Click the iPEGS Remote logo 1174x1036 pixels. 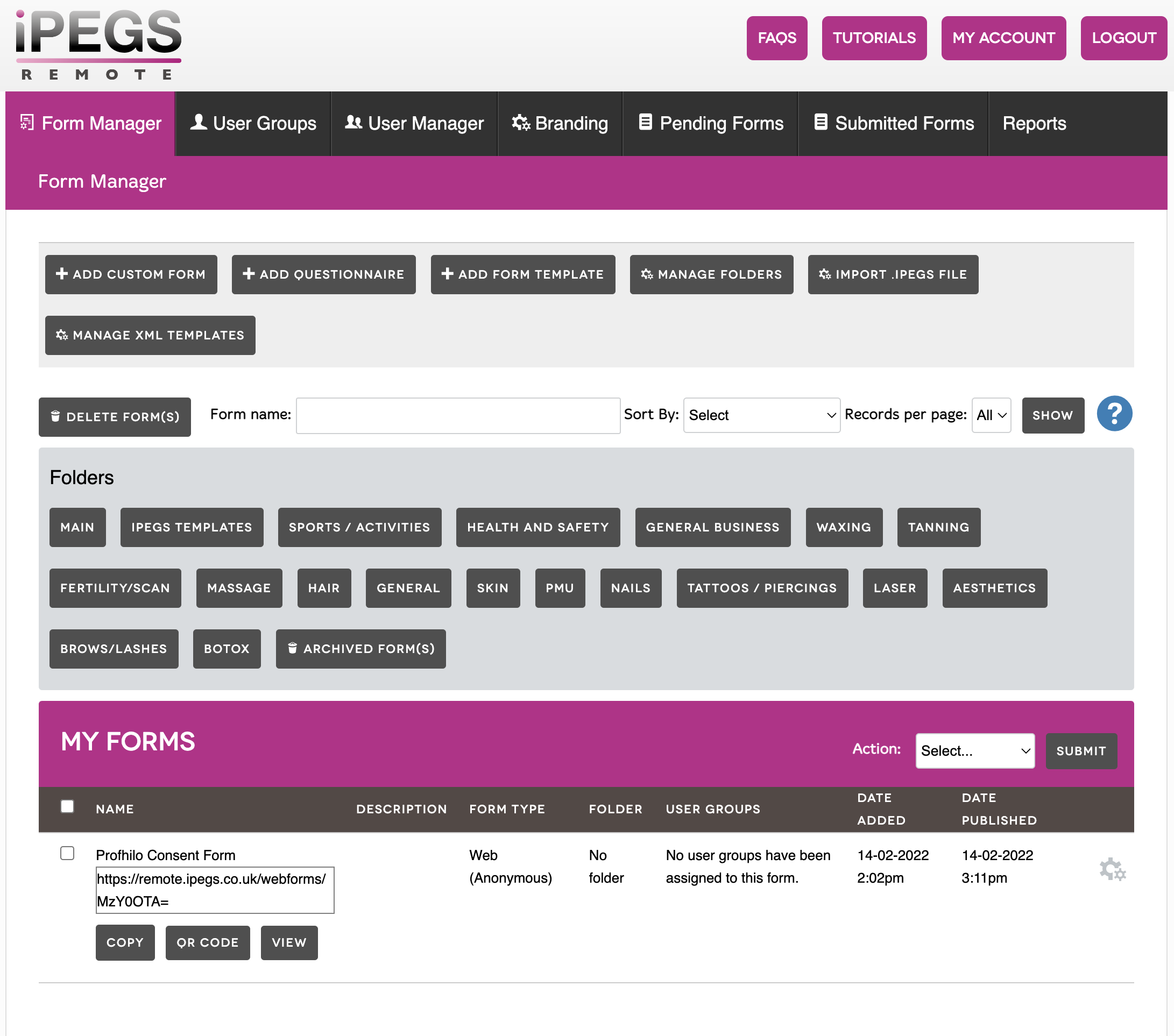98,45
